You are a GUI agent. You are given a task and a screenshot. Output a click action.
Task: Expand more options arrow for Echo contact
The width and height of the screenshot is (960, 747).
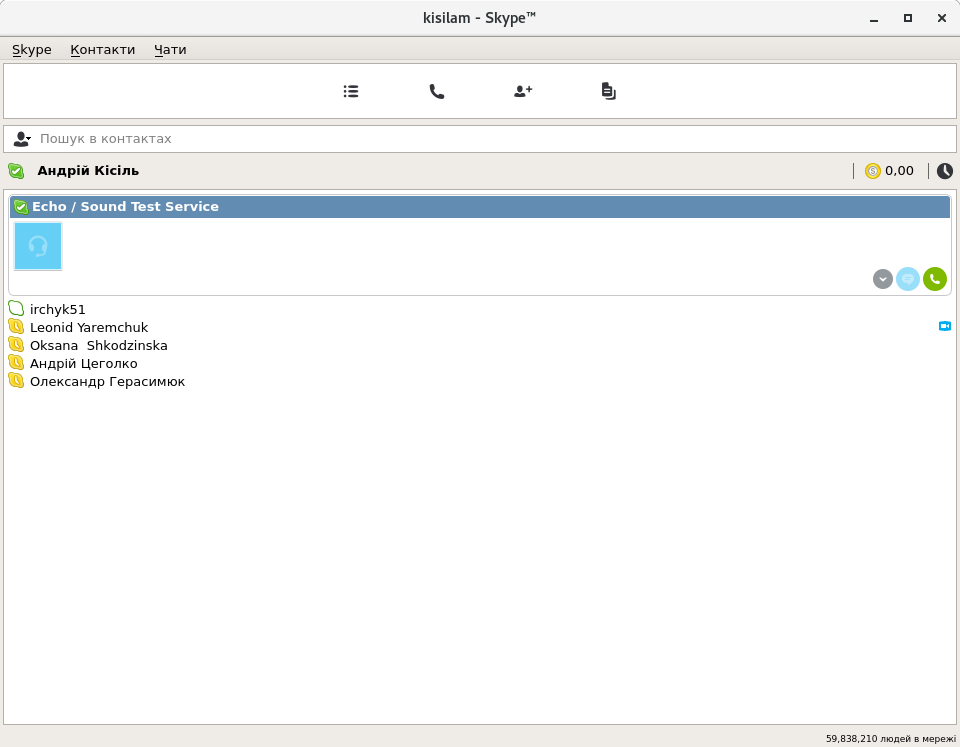[x=882, y=279]
